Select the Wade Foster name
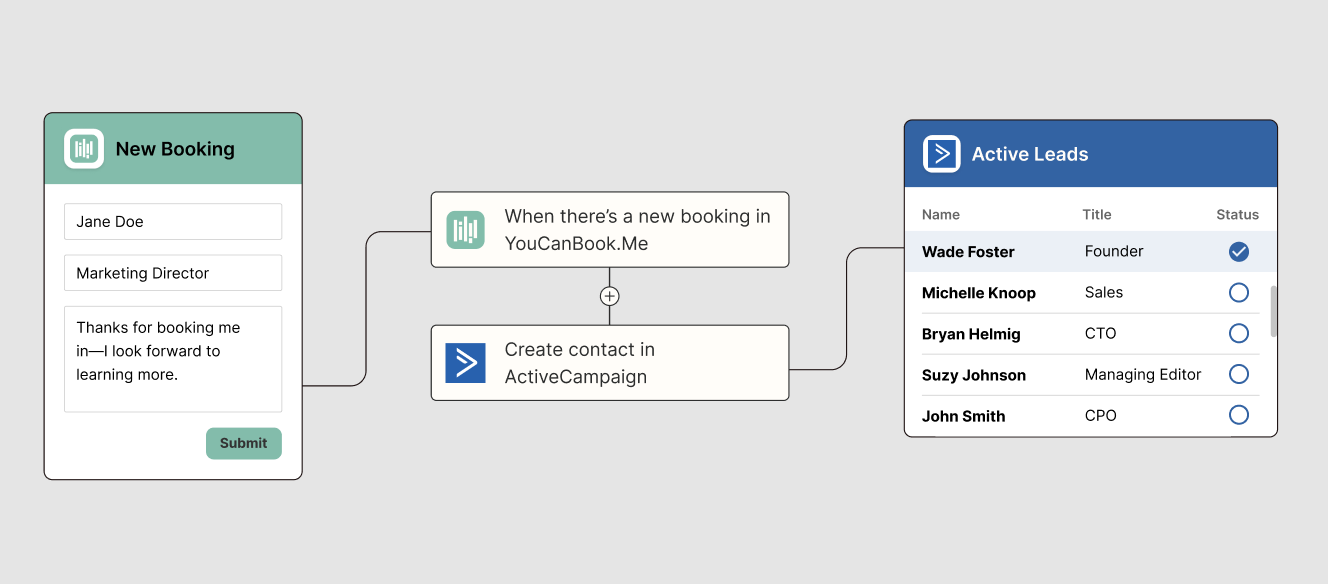The image size is (1328, 584). click(x=968, y=252)
